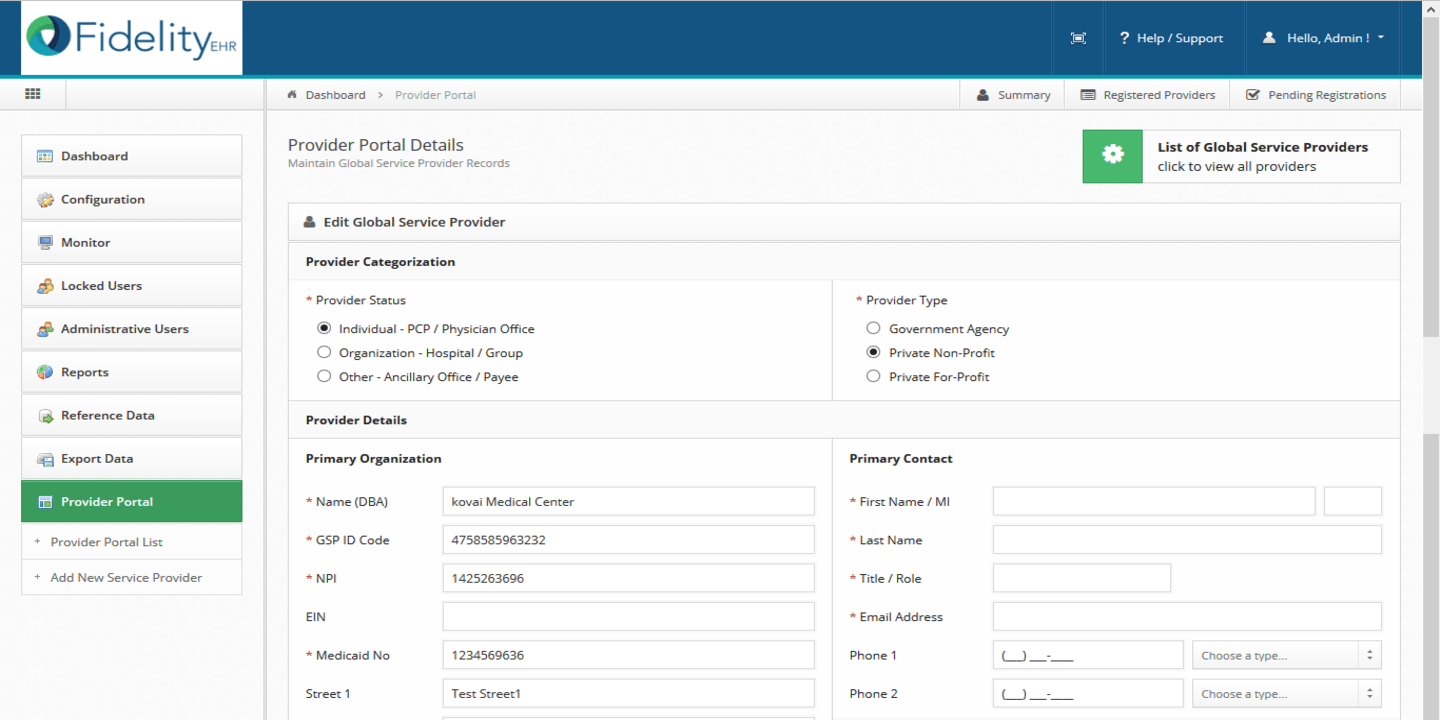Click in the Street 1 field
The width and height of the screenshot is (1440, 720).
point(628,693)
